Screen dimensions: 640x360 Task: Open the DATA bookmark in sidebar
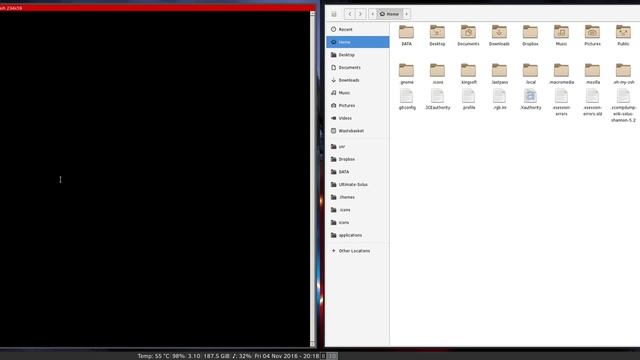pos(358,172)
